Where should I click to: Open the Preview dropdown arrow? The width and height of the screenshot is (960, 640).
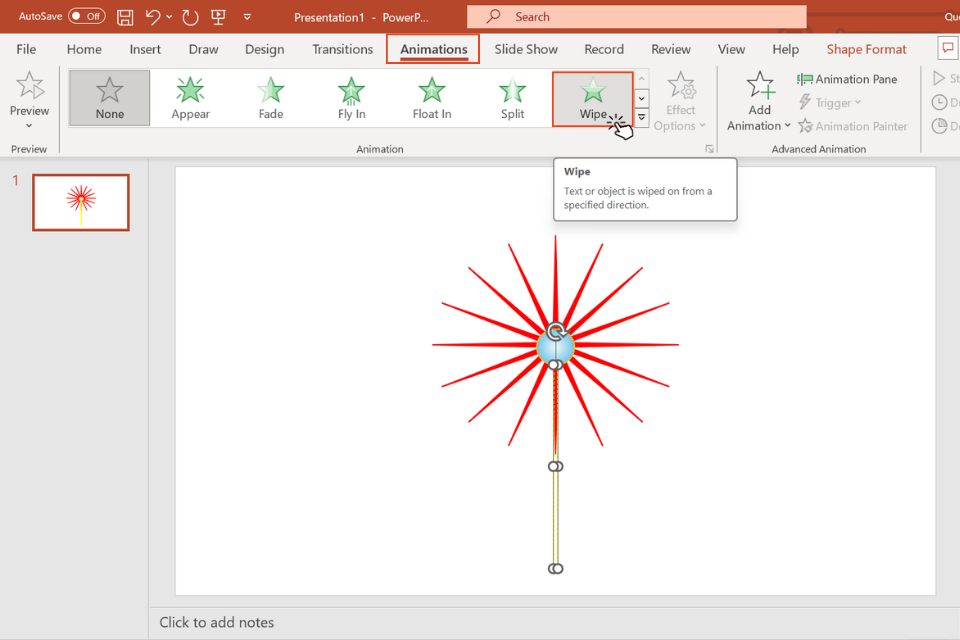click(x=29, y=126)
